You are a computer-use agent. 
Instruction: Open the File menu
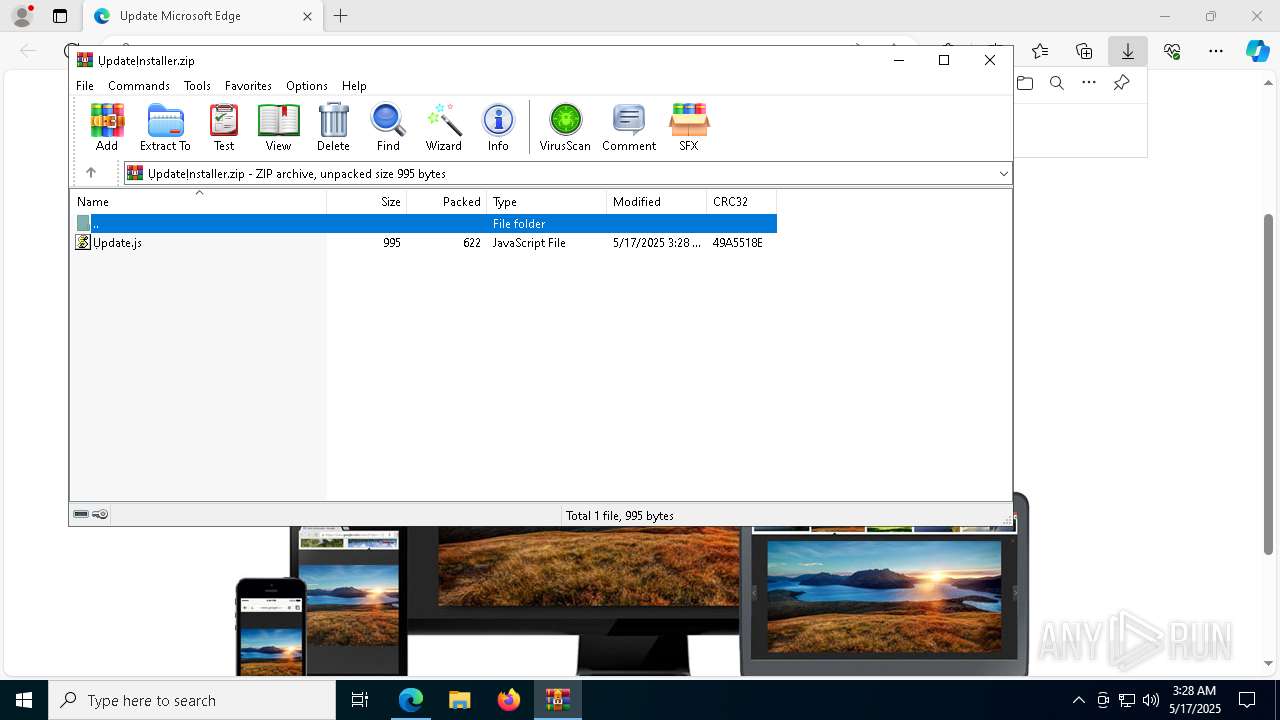pos(85,86)
